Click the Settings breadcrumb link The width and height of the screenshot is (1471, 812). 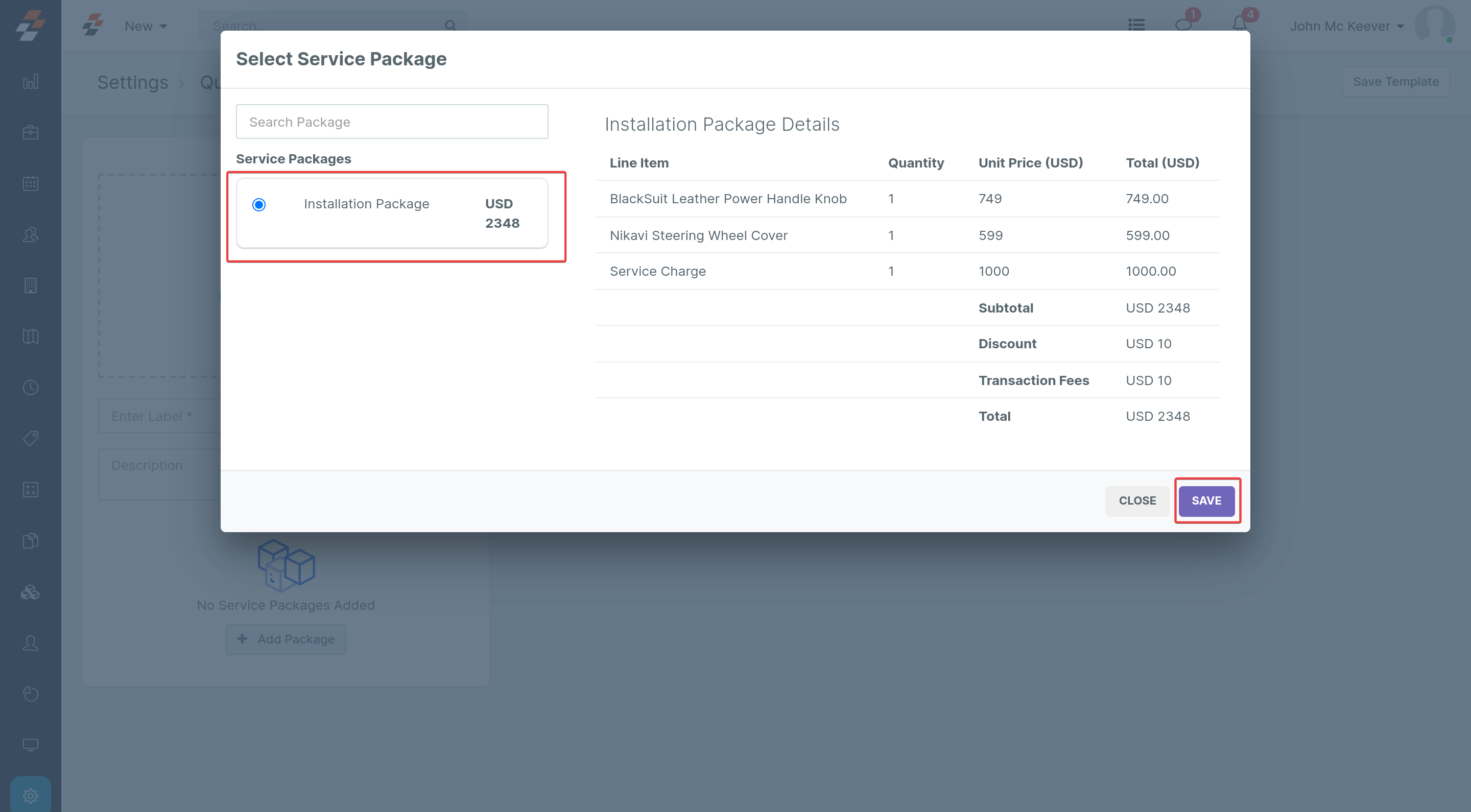pos(132,82)
